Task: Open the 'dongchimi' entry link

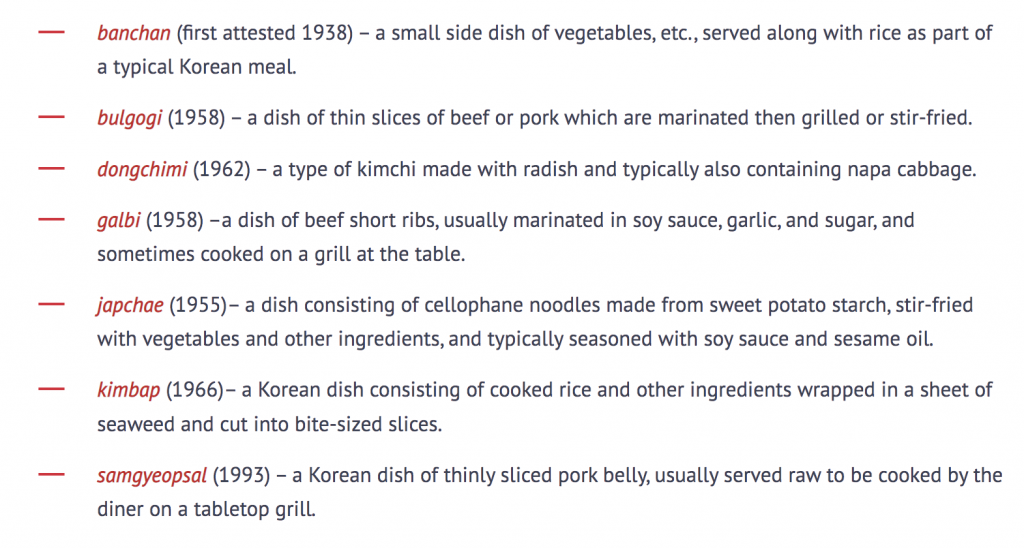Action: pos(142,170)
